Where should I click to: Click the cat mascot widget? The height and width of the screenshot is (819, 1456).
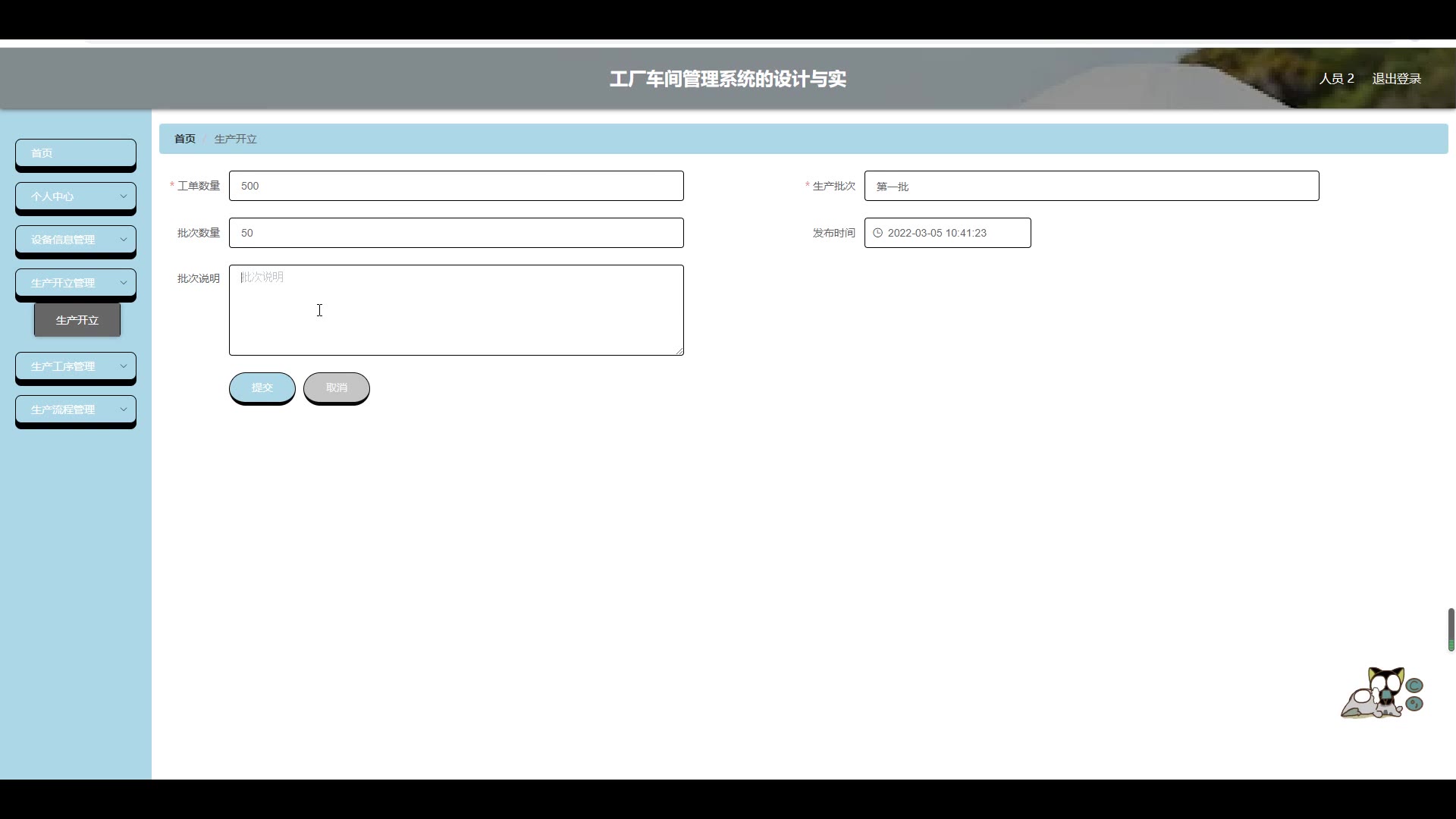click(x=1376, y=693)
